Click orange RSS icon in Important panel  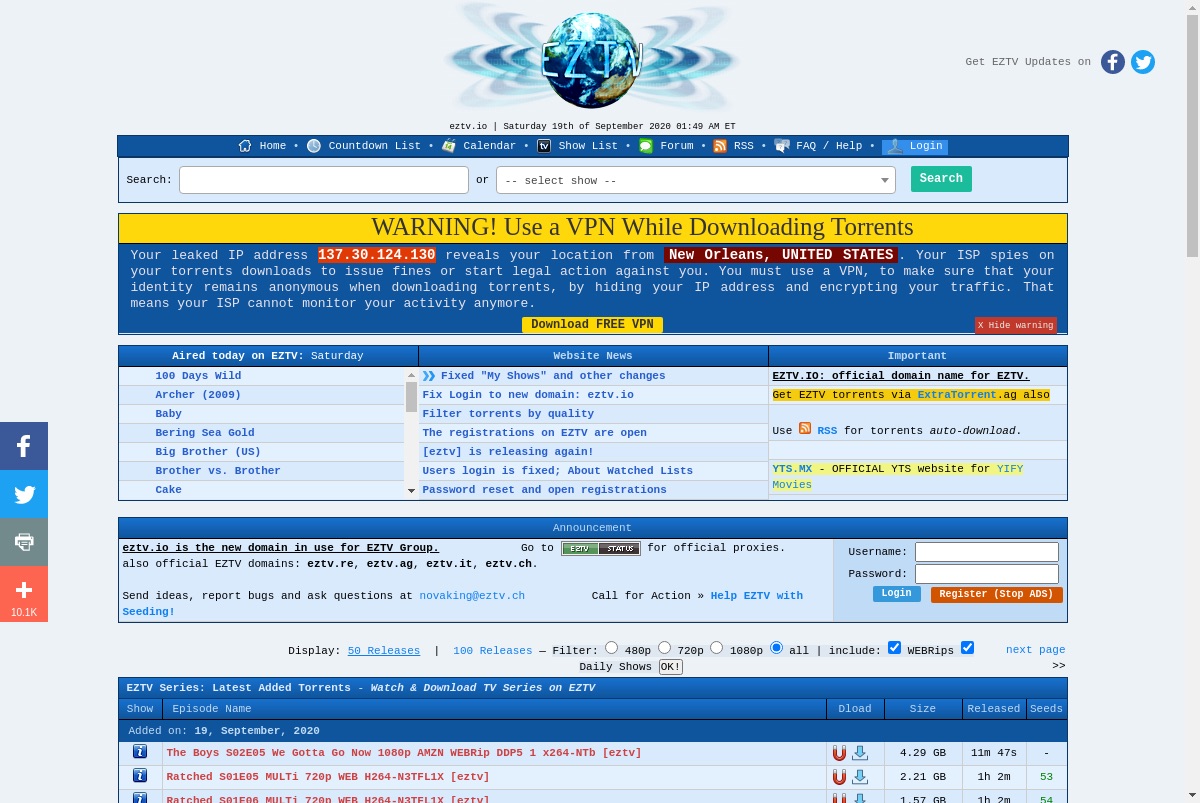pyautogui.click(x=805, y=429)
